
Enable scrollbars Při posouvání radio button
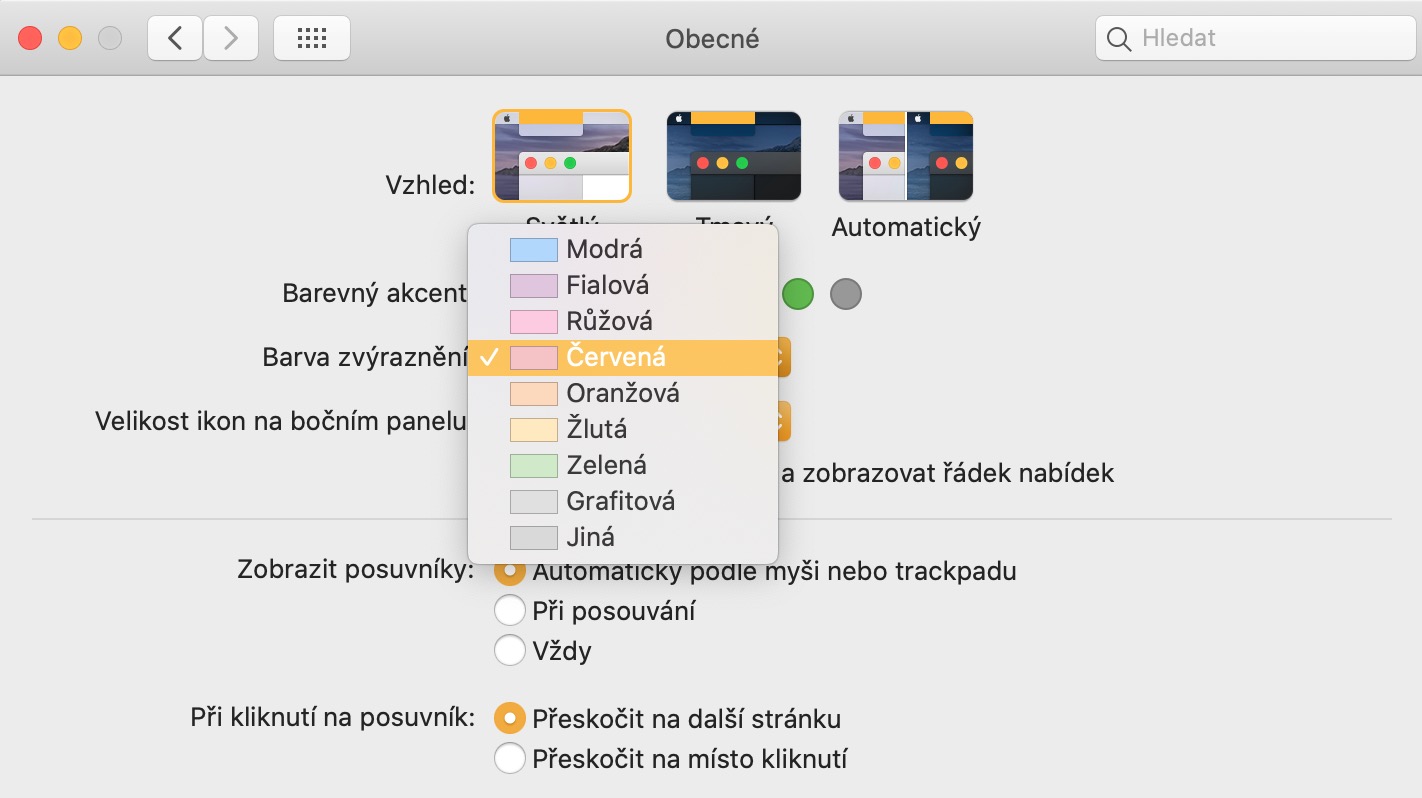point(510,610)
